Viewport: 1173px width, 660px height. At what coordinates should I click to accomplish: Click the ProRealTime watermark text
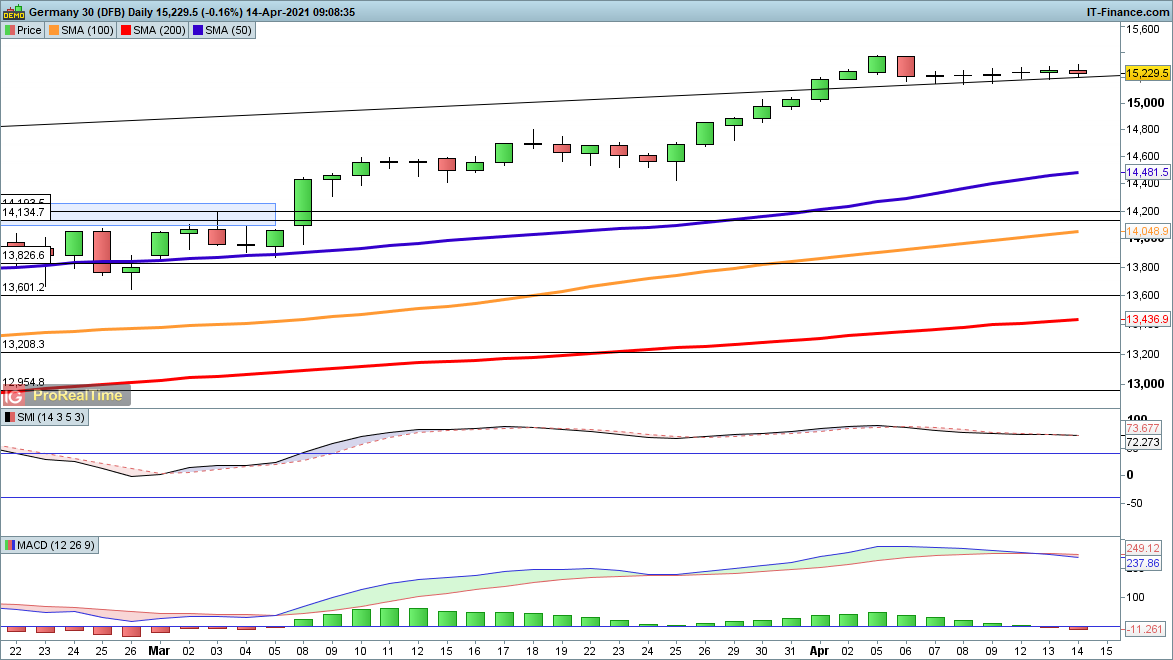(x=77, y=395)
